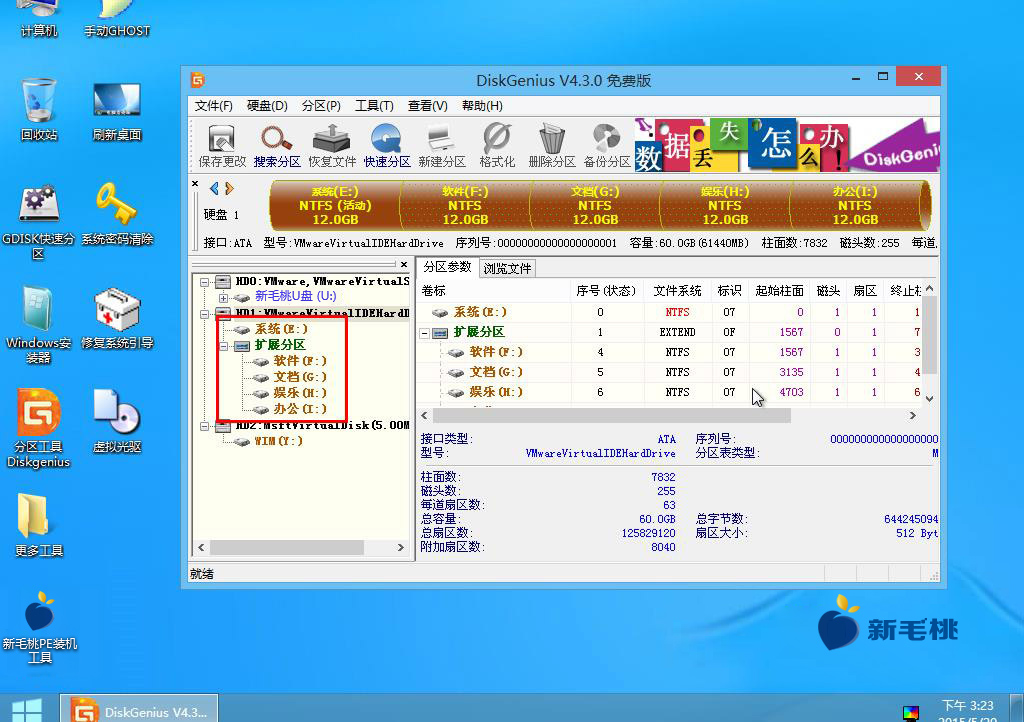1024x722 pixels.
Task: Click the New Partition (新建分区) icon
Action: coord(441,146)
